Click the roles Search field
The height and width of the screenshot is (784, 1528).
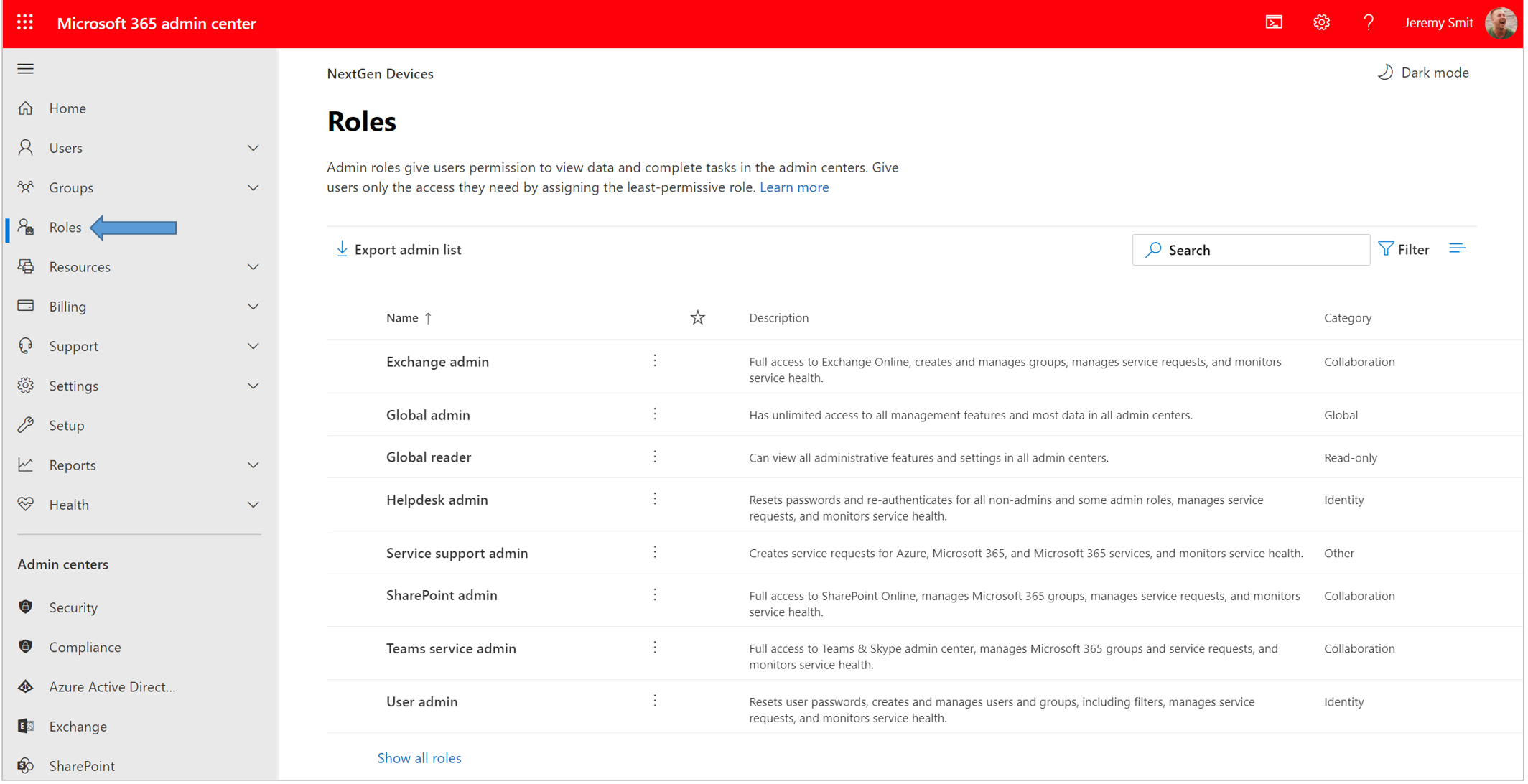[1251, 250]
